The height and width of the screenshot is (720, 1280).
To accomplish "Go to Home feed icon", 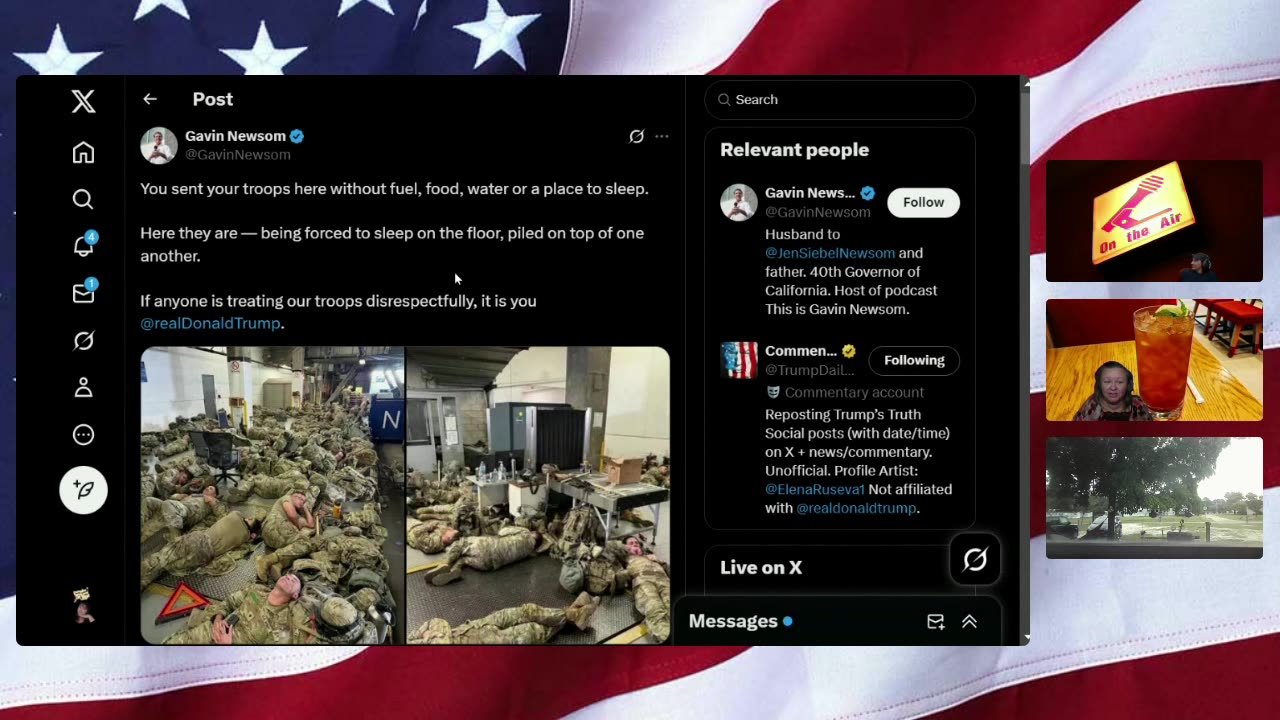I will [83, 152].
